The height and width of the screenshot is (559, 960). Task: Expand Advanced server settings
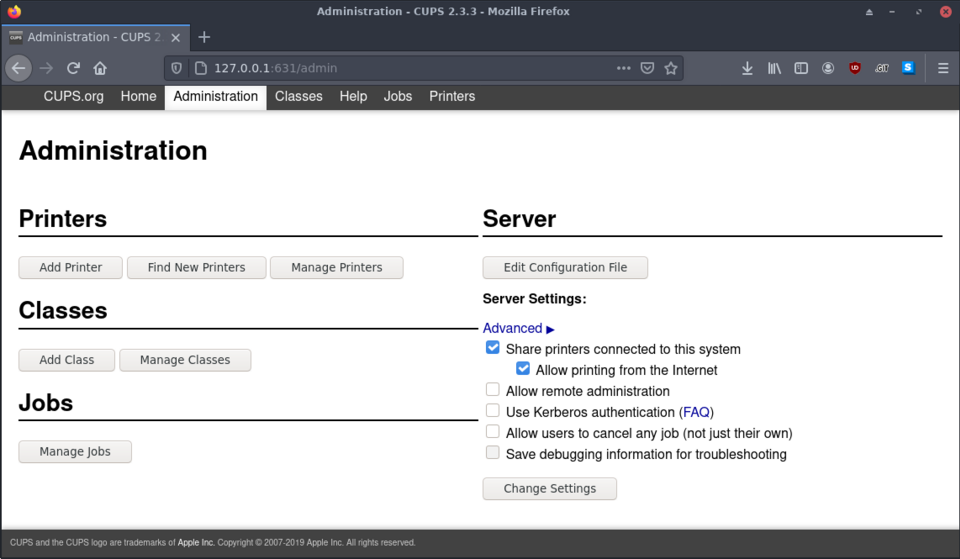(518, 328)
